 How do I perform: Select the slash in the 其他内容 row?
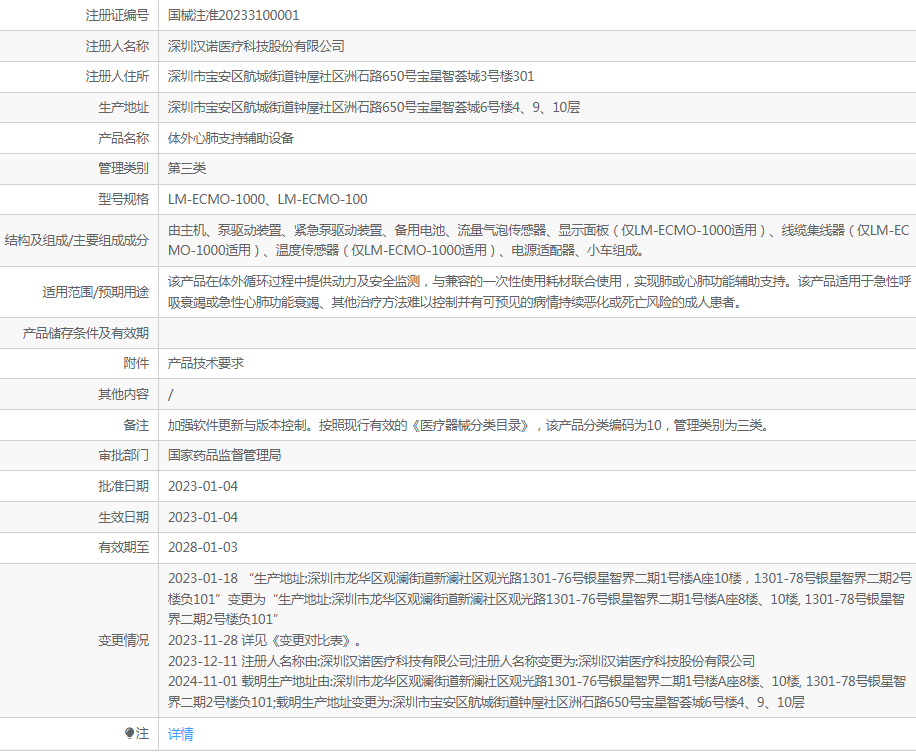click(x=171, y=395)
